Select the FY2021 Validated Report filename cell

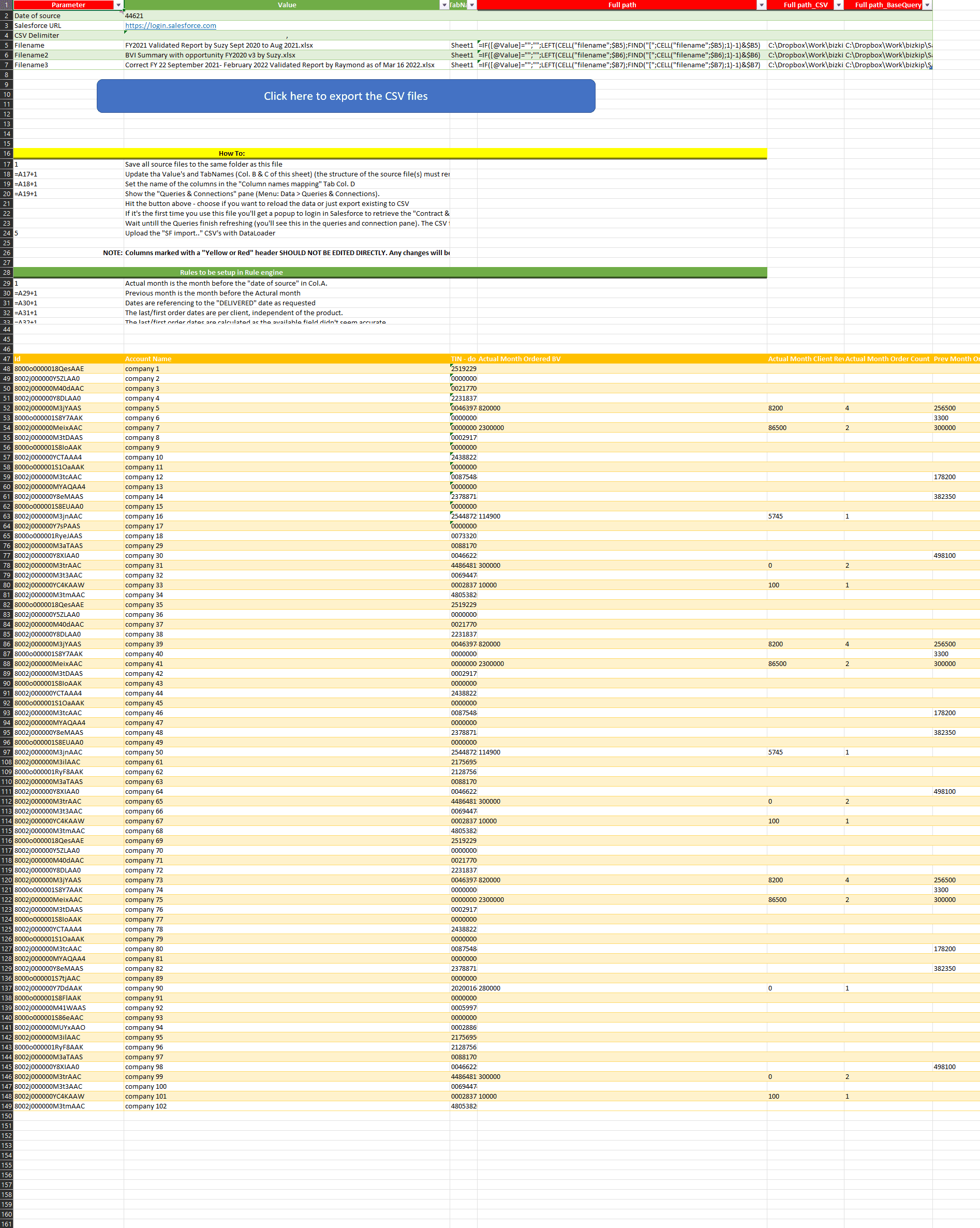[287, 45]
